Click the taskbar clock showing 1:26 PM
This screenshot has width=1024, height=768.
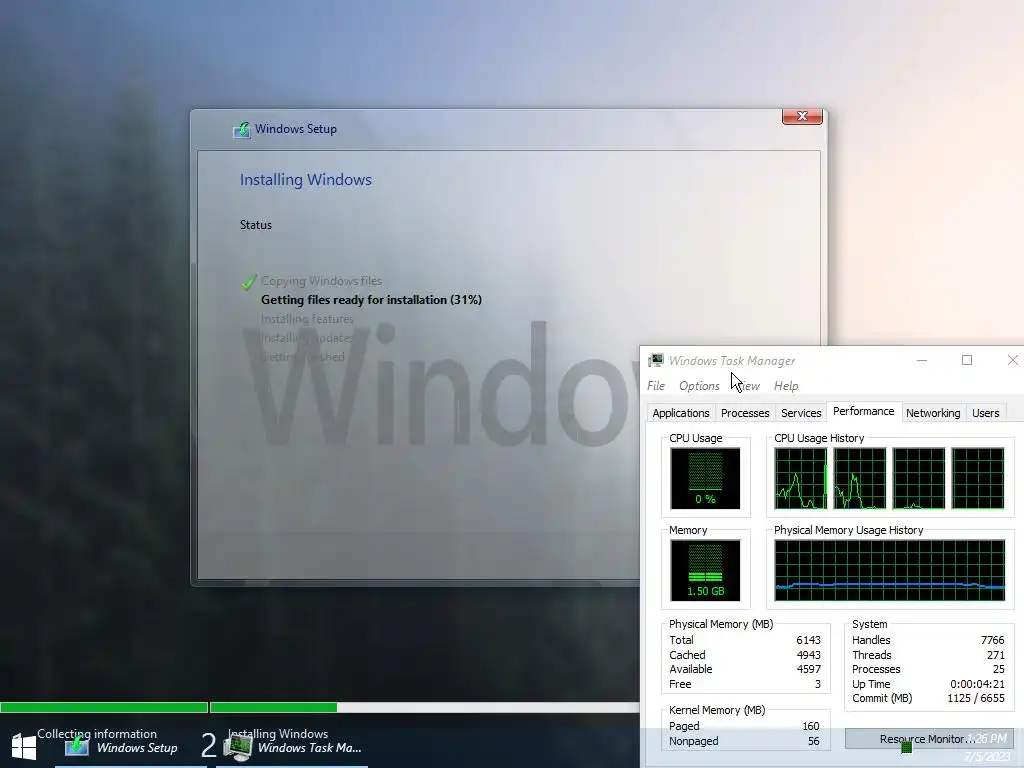coord(987,739)
